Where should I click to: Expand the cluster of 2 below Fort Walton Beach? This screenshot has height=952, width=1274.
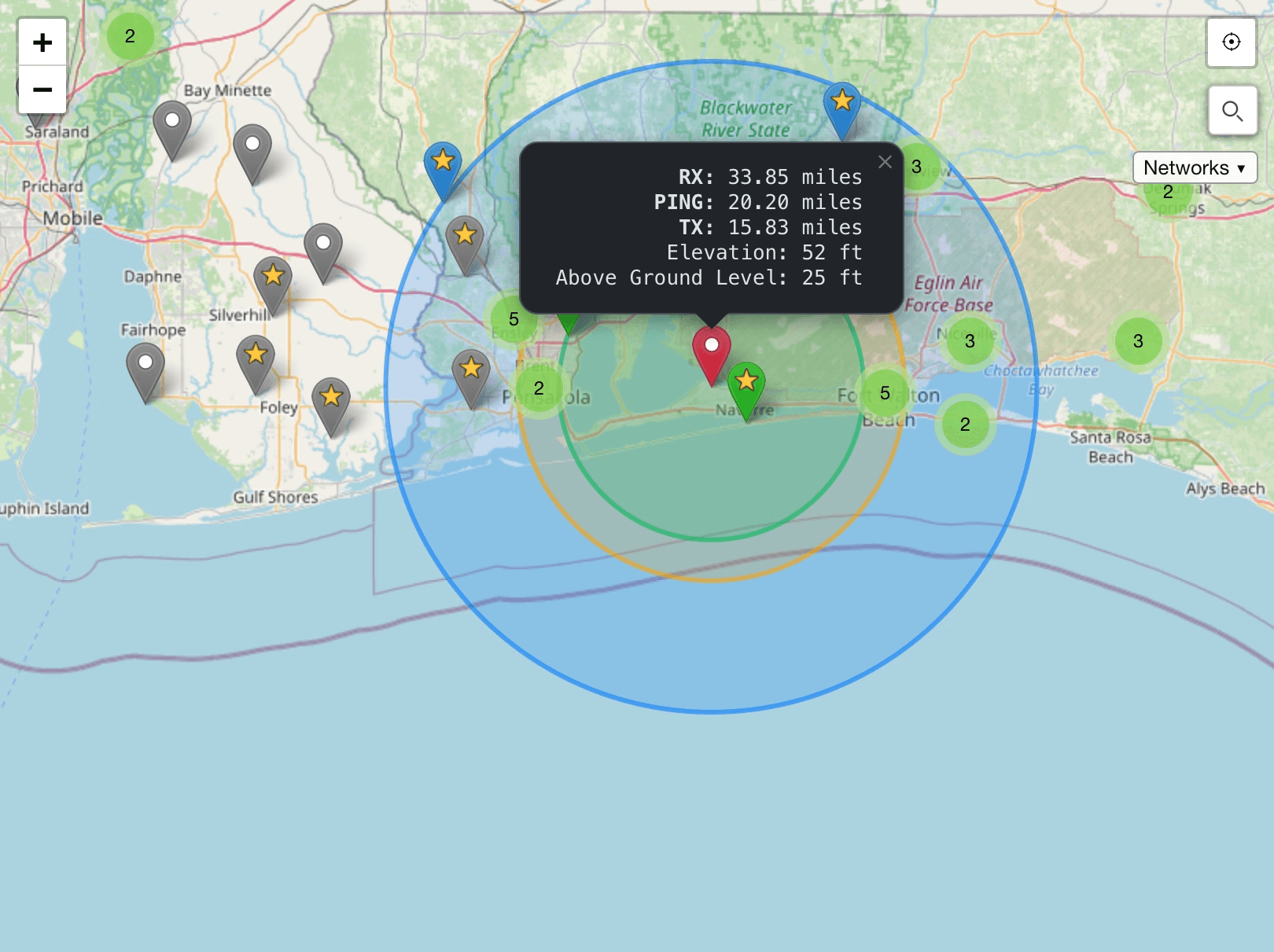click(x=965, y=425)
